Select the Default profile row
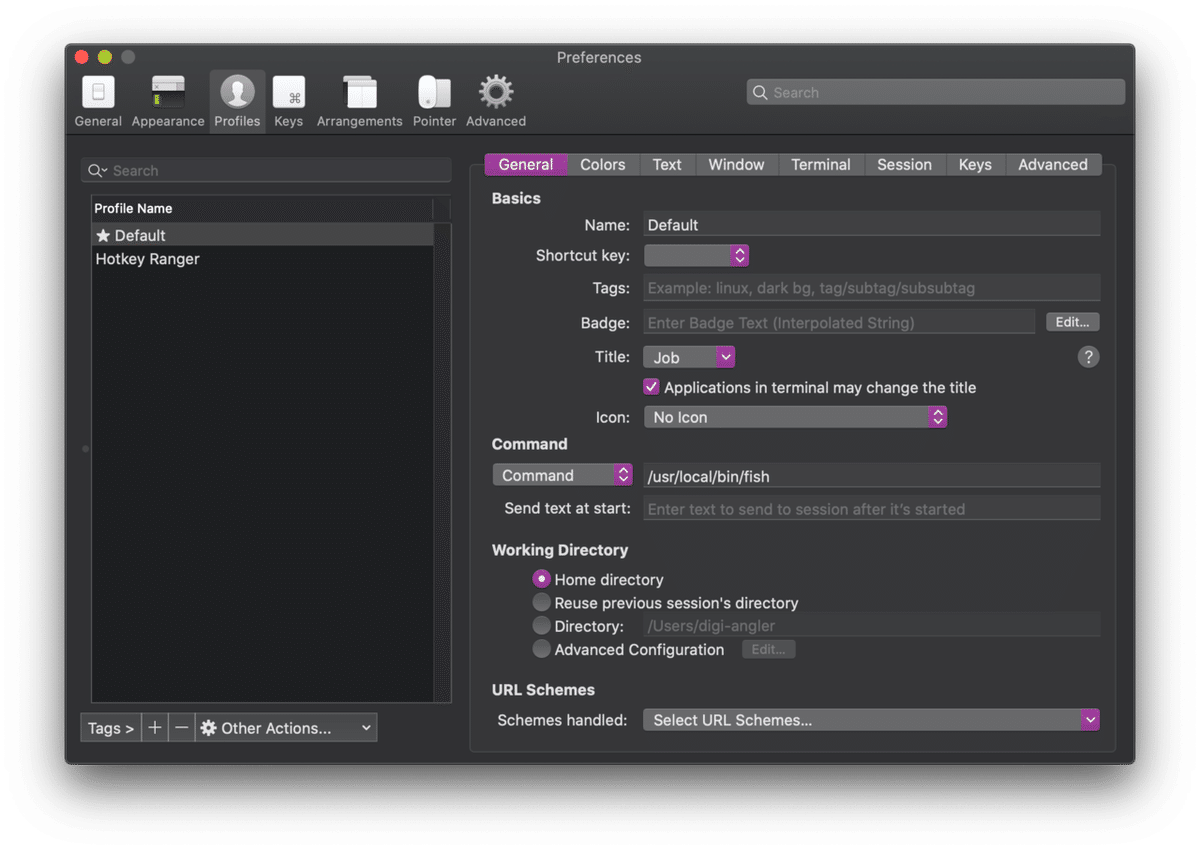This screenshot has width=1200, height=850. coord(263,235)
